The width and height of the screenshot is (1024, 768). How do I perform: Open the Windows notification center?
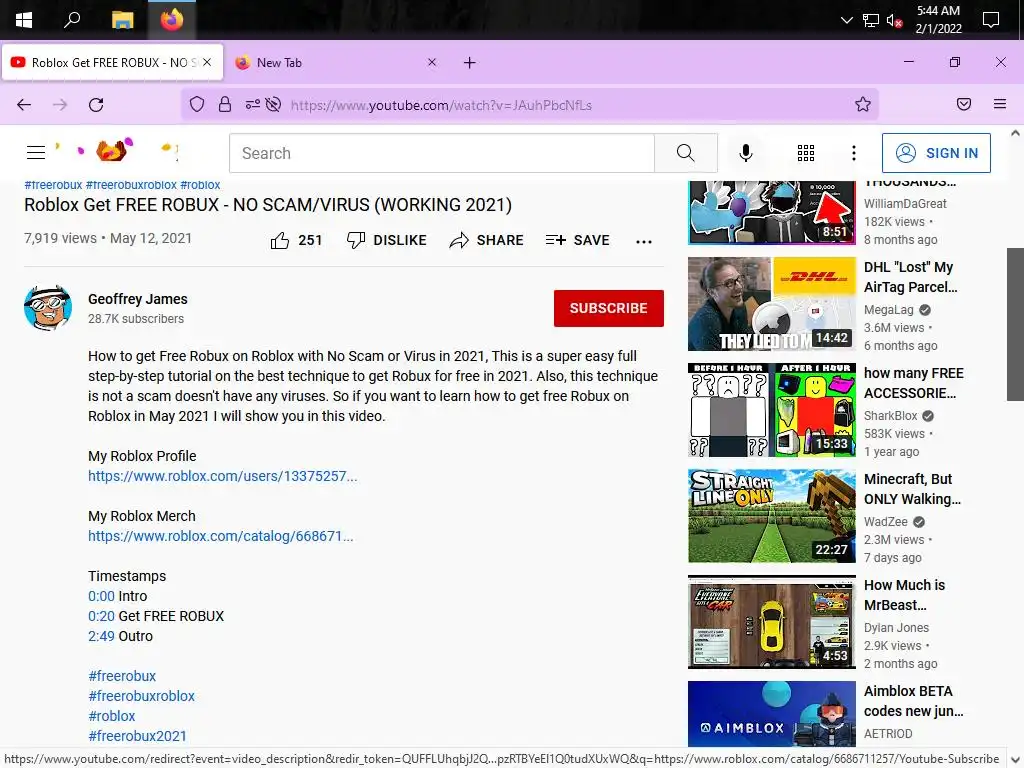[991, 20]
